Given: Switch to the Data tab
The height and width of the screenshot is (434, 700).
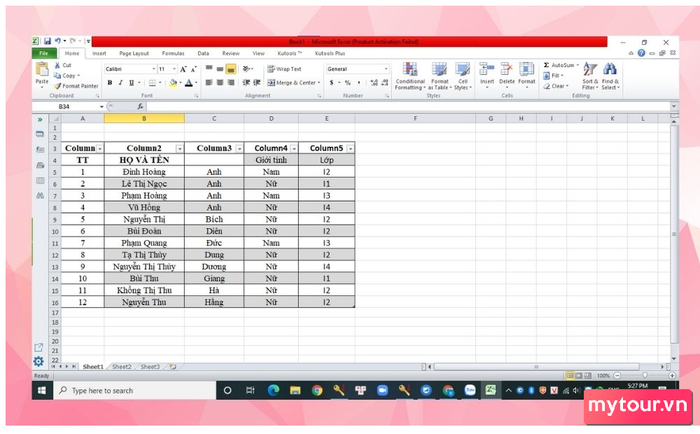Looking at the screenshot, I should pos(203,53).
